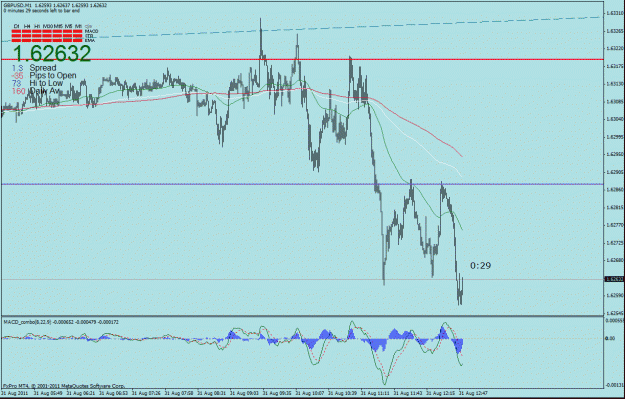The image size is (625, 399).
Task: Click the red EMA signal block under H4
Action: coord(27,40)
